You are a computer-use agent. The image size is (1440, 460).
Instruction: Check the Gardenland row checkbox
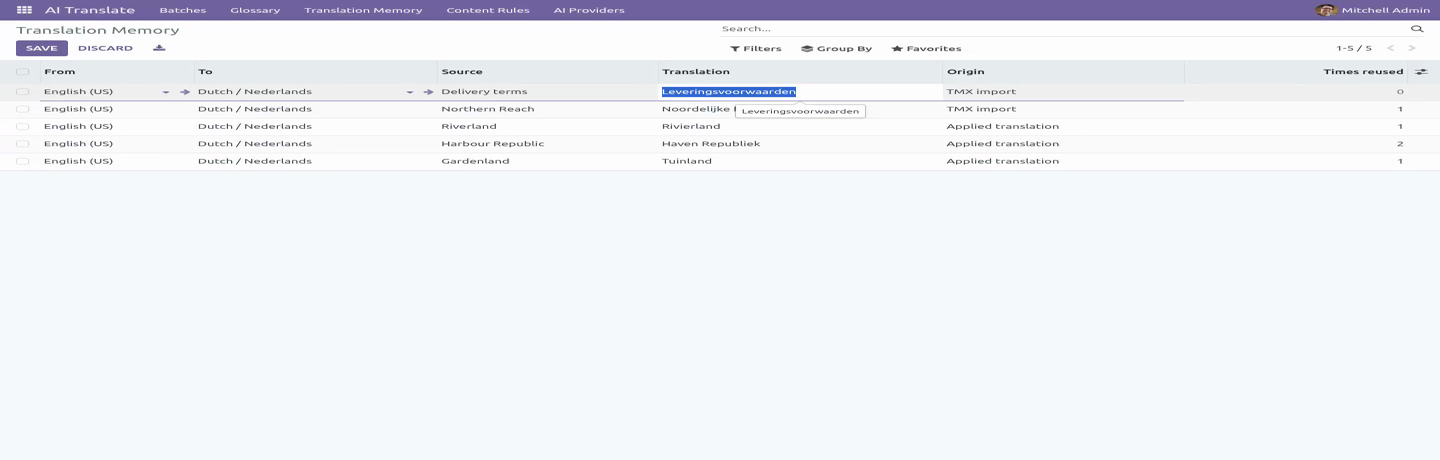point(22,161)
